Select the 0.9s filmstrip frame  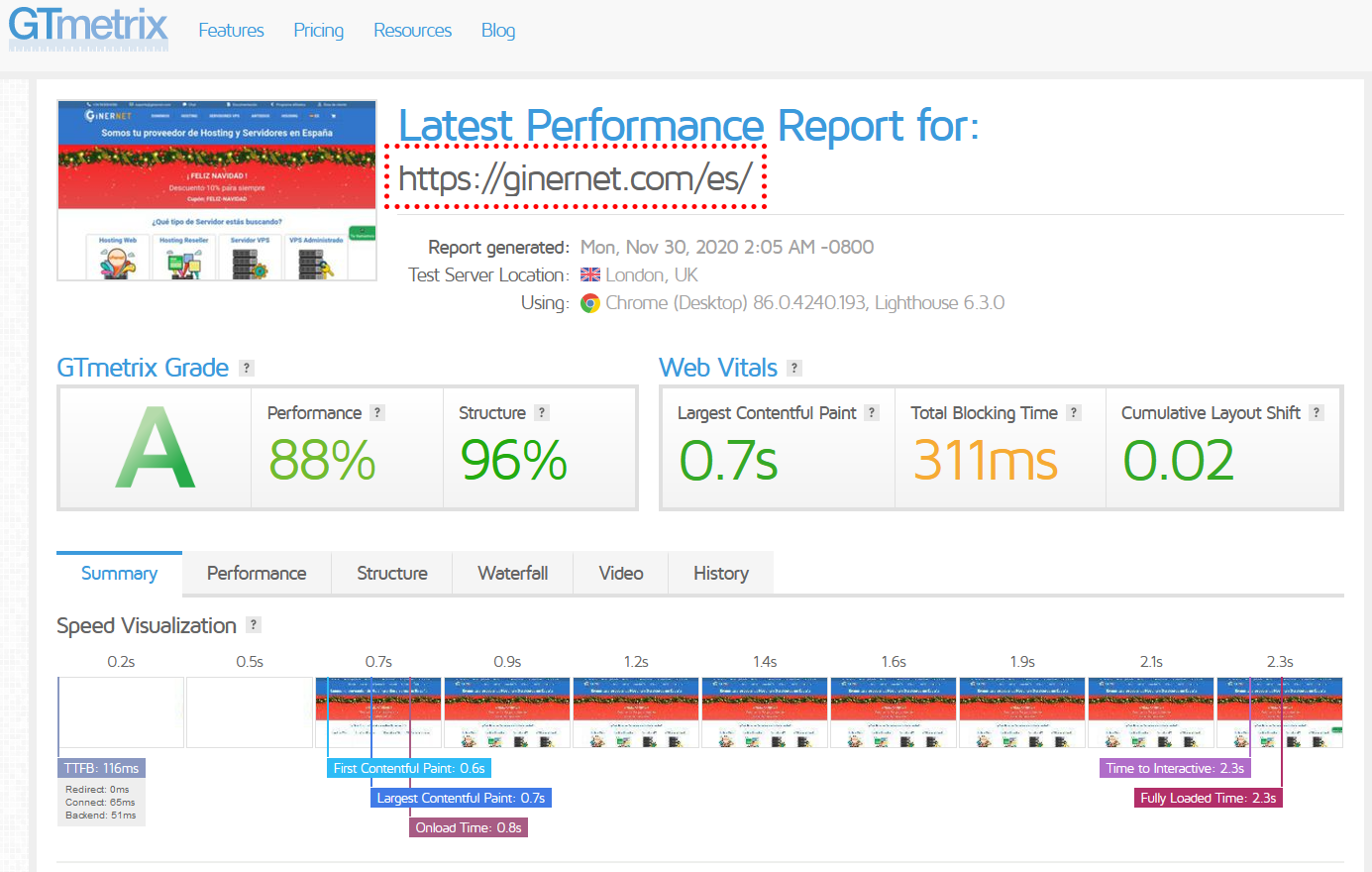507,712
